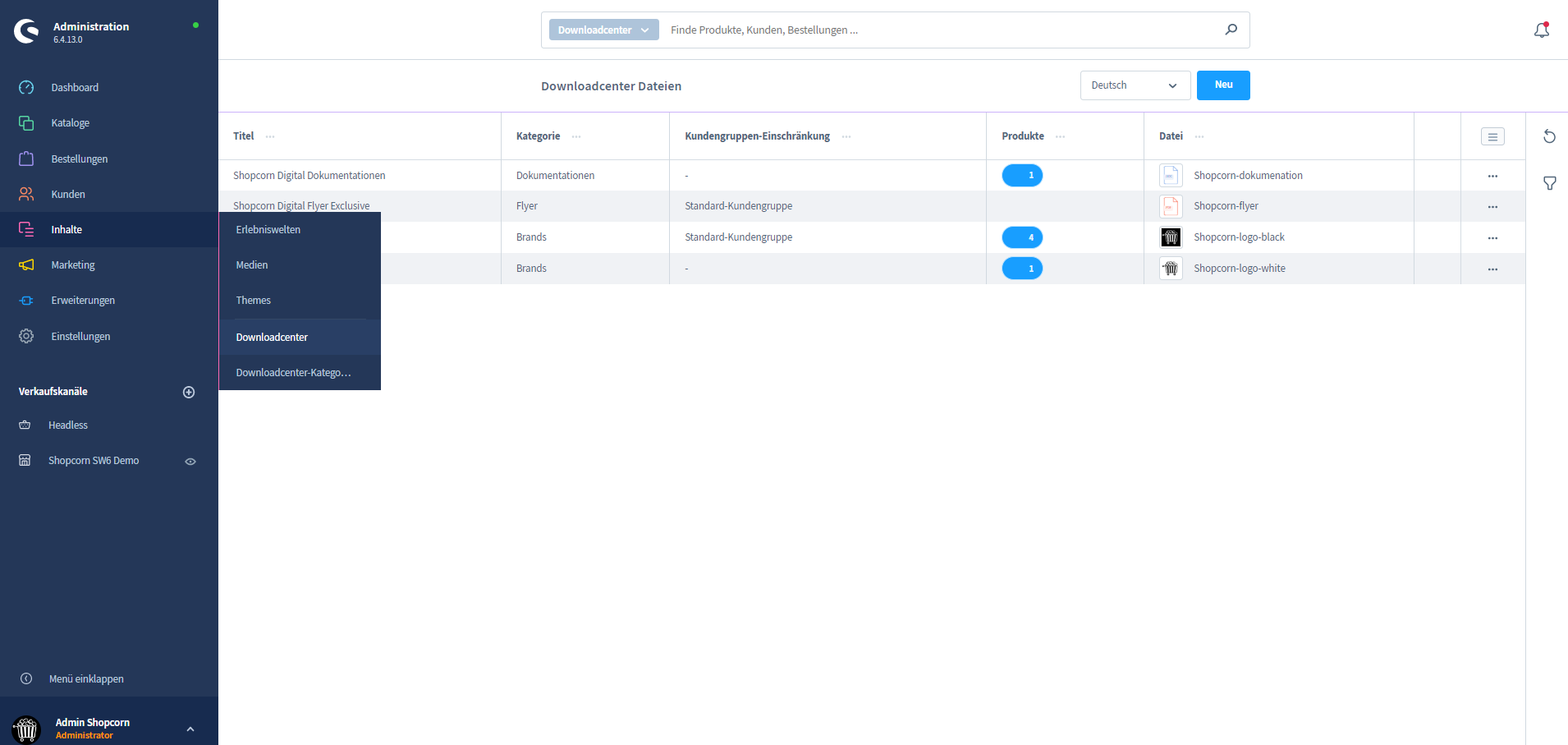The height and width of the screenshot is (745, 1568).
Task: Open the Kataloge menu icon
Action: click(26, 122)
